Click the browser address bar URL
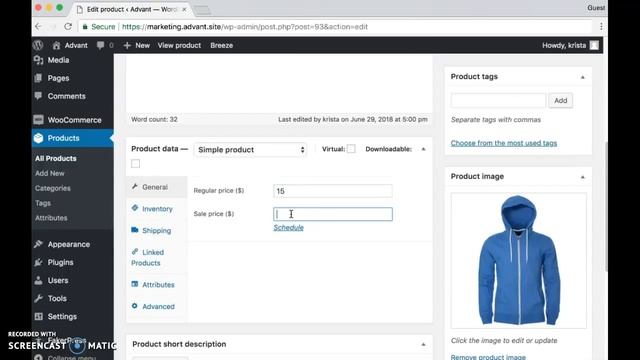640x360 pixels. [x=245, y=27]
